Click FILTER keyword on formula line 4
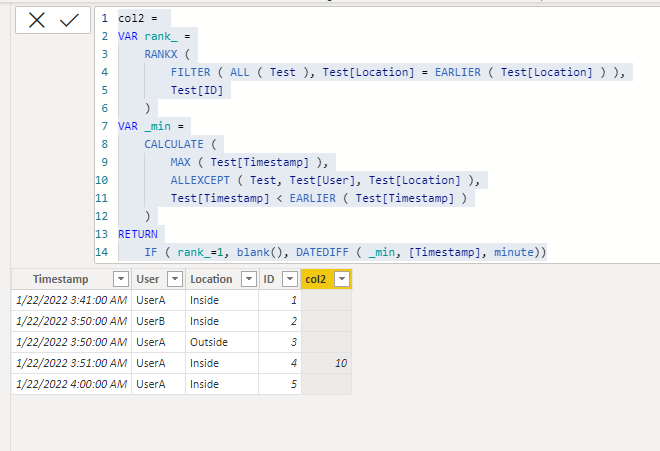The width and height of the screenshot is (660, 451). point(190,72)
